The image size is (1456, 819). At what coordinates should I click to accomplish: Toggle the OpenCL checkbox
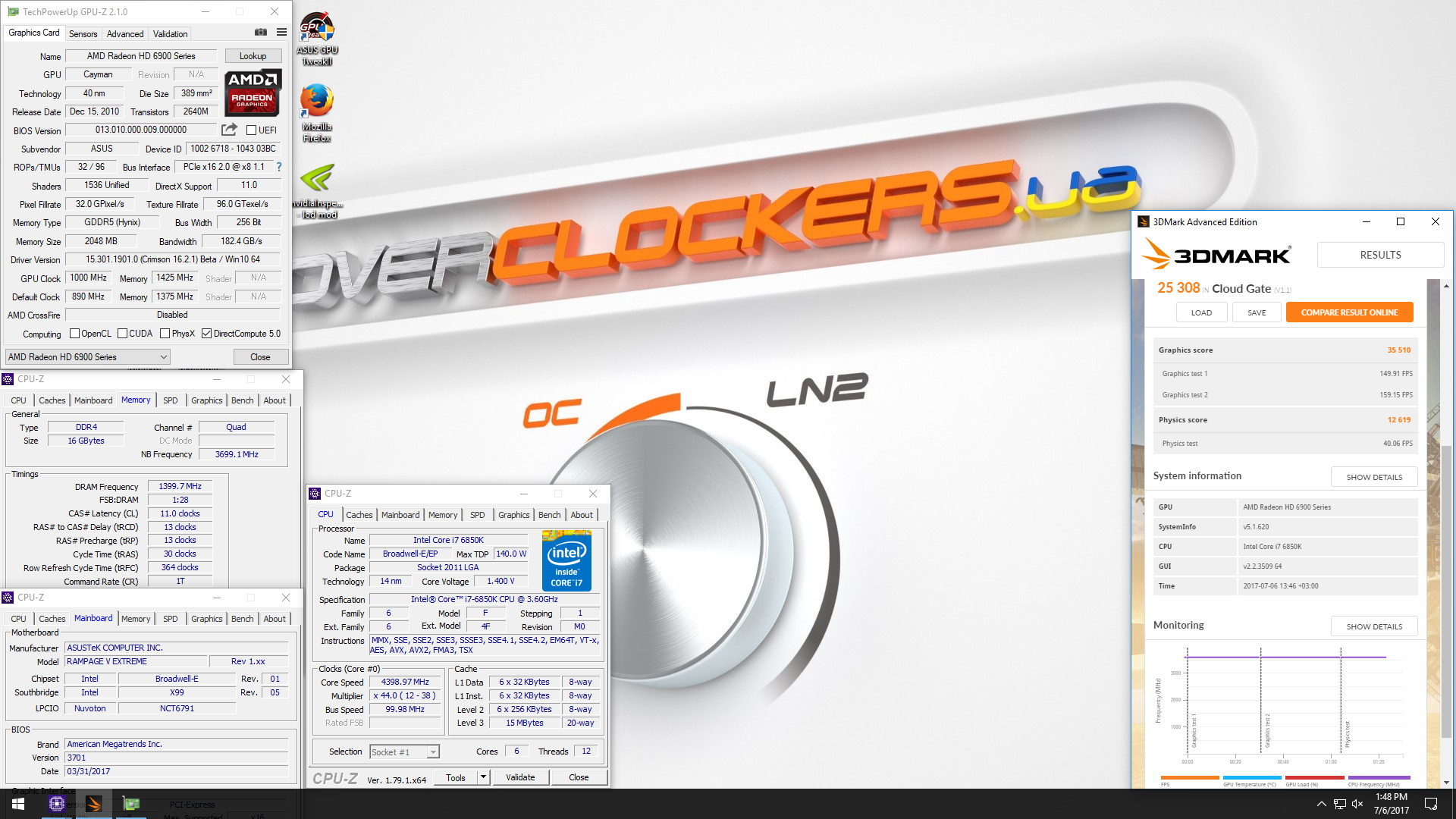coord(74,334)
